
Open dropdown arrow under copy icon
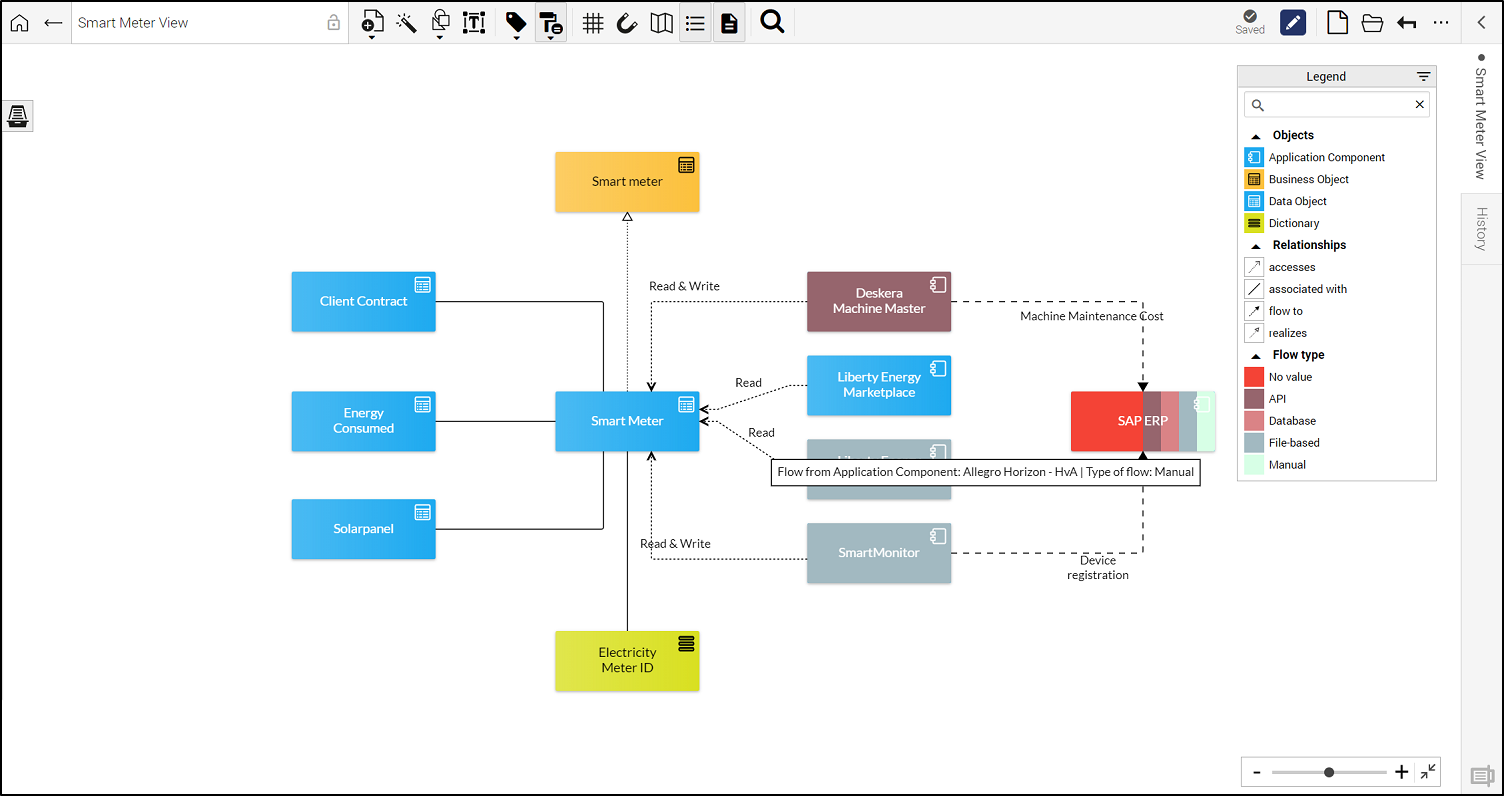[439, 38]
